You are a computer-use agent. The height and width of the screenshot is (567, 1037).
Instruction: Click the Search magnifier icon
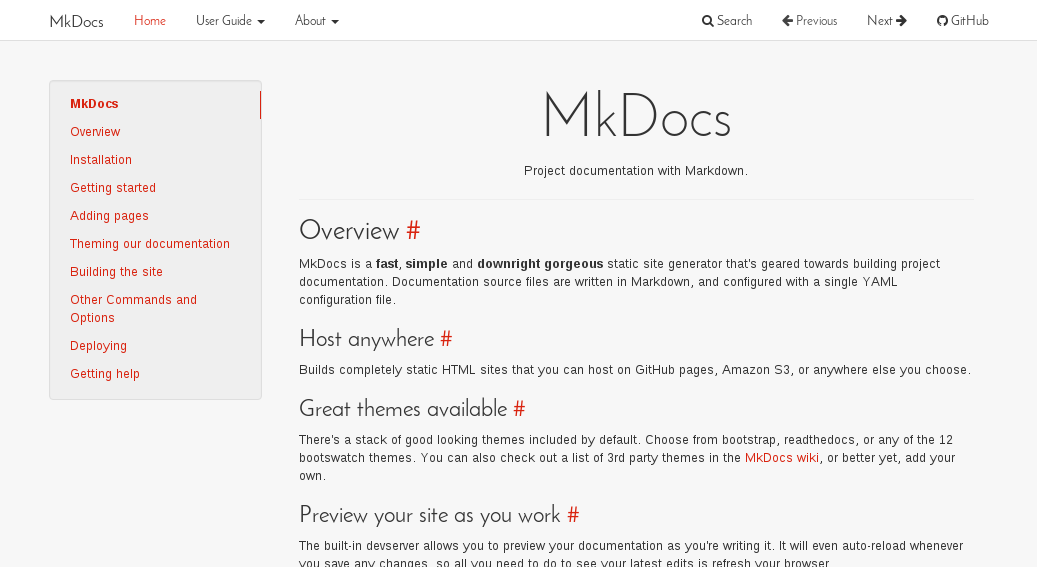point(707,21)
